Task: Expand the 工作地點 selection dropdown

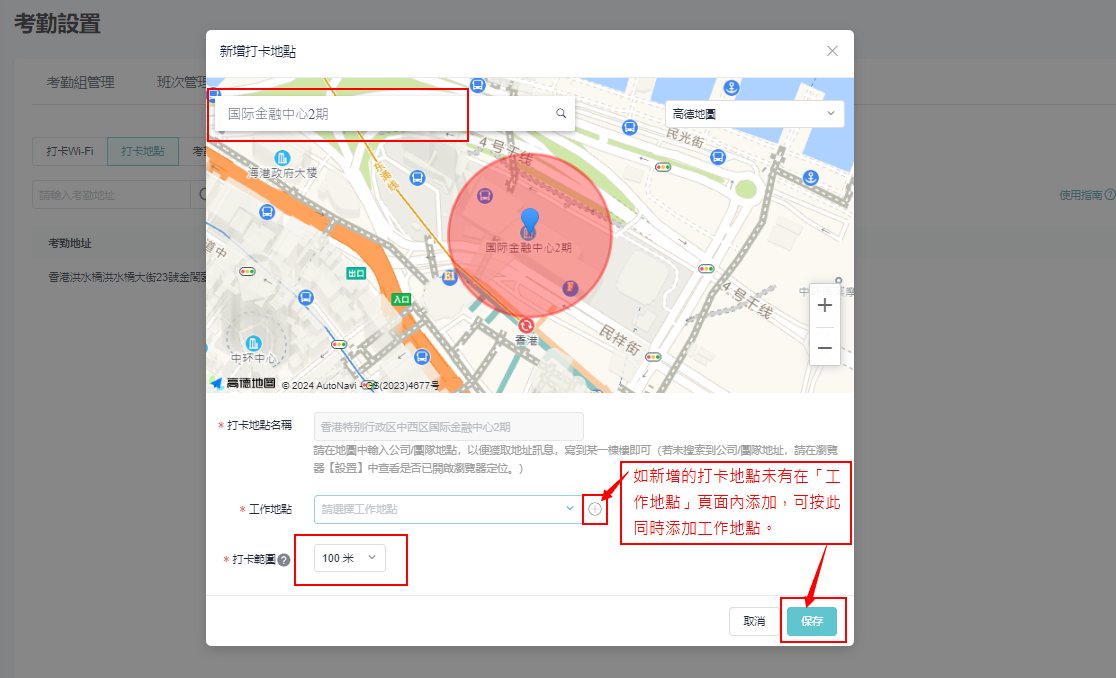Action: [445, 509]
